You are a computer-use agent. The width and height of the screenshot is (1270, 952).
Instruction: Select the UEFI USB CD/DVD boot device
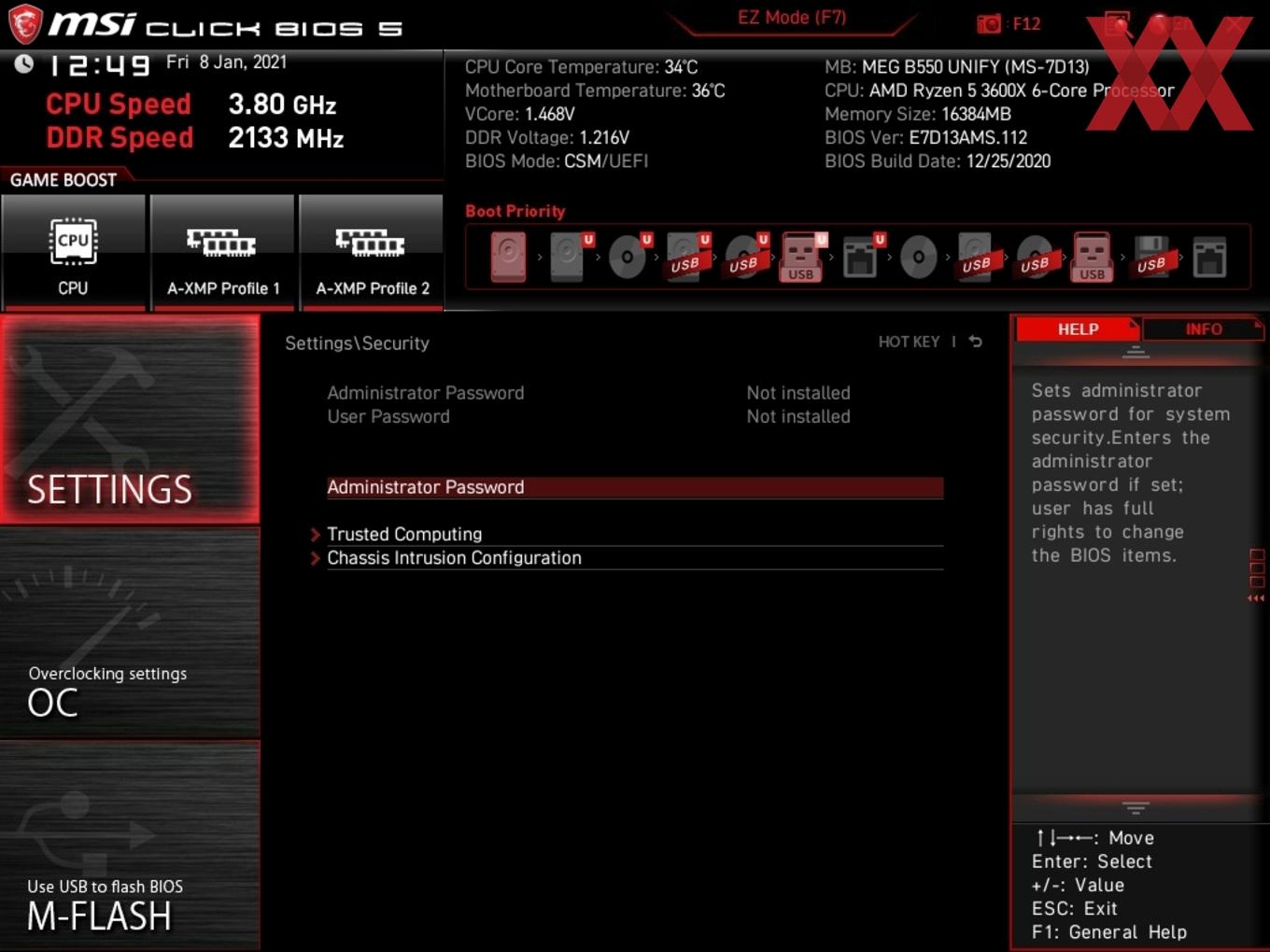coord(745,257)
